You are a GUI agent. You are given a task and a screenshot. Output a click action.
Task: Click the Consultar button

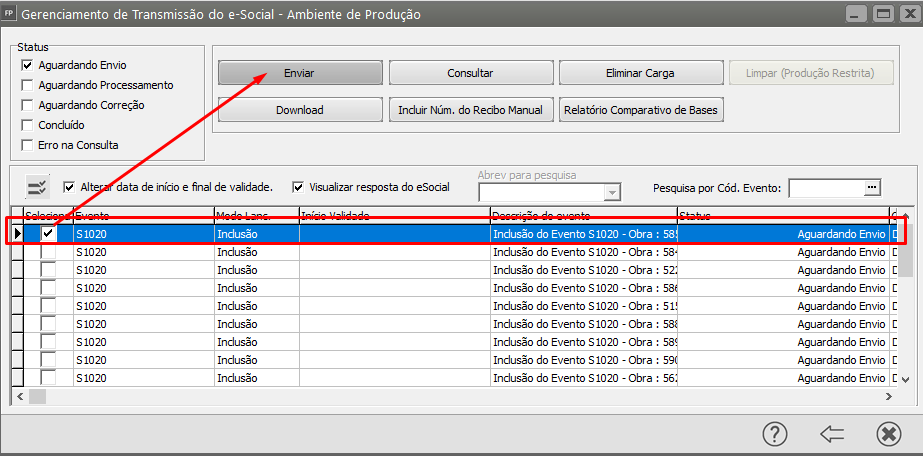pyautogui.click(x=470, y=73)
